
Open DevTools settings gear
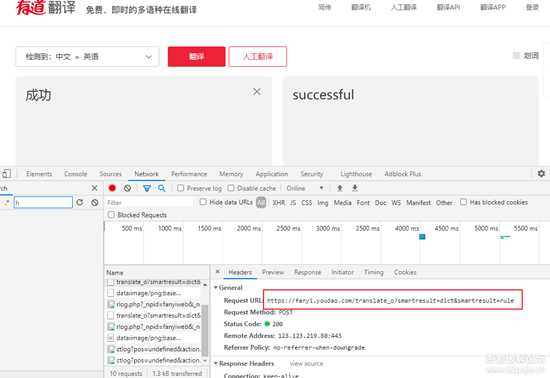[x=541, y=174]
